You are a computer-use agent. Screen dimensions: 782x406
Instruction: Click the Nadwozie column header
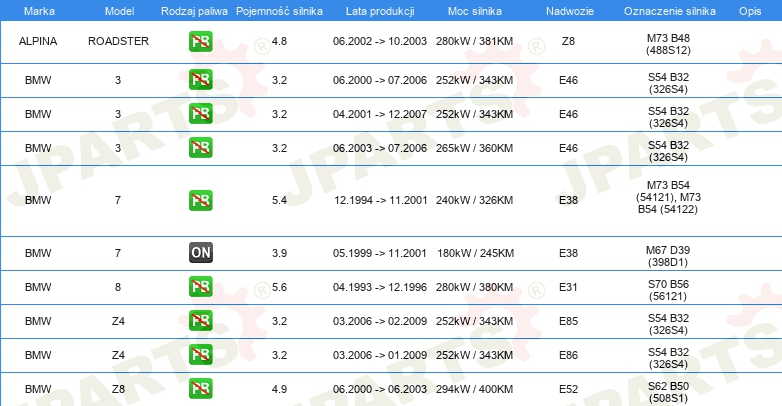(x=570, y=11)
